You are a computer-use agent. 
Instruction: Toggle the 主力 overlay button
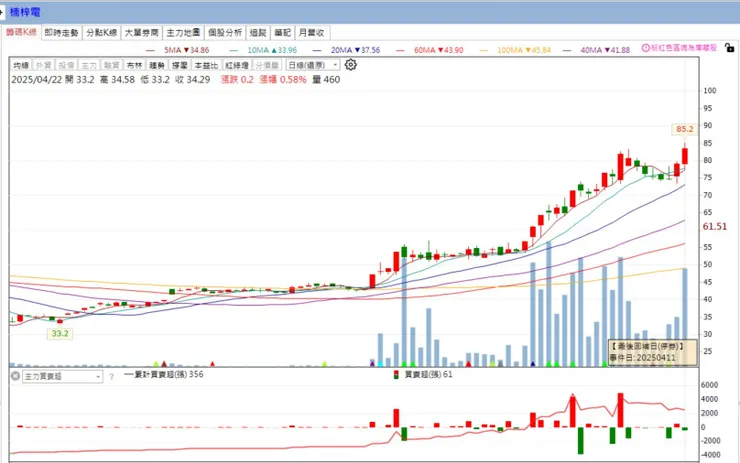[89, 65]
